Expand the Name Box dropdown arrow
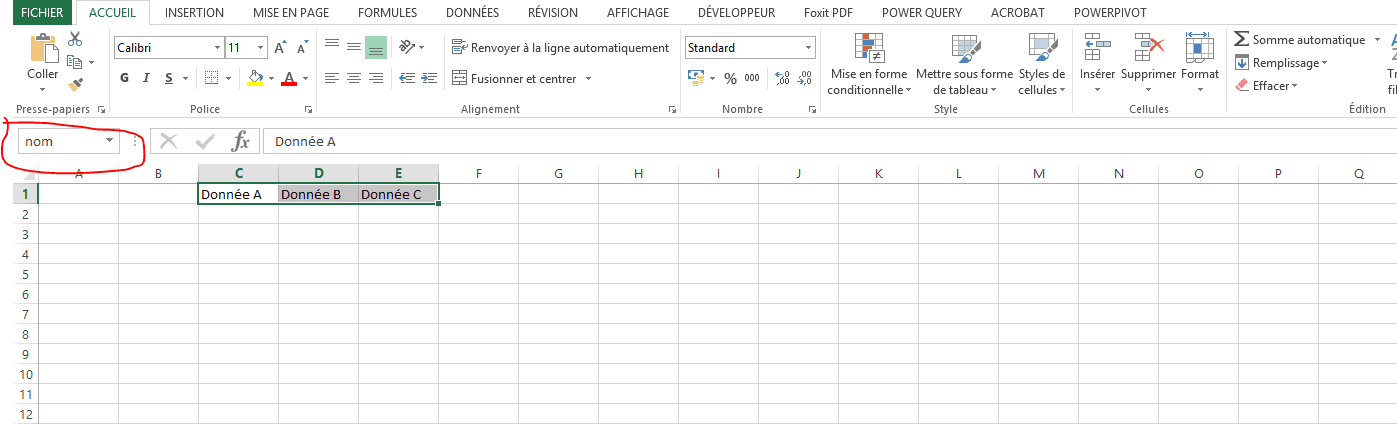1397x424 pixels. (109, 142)
